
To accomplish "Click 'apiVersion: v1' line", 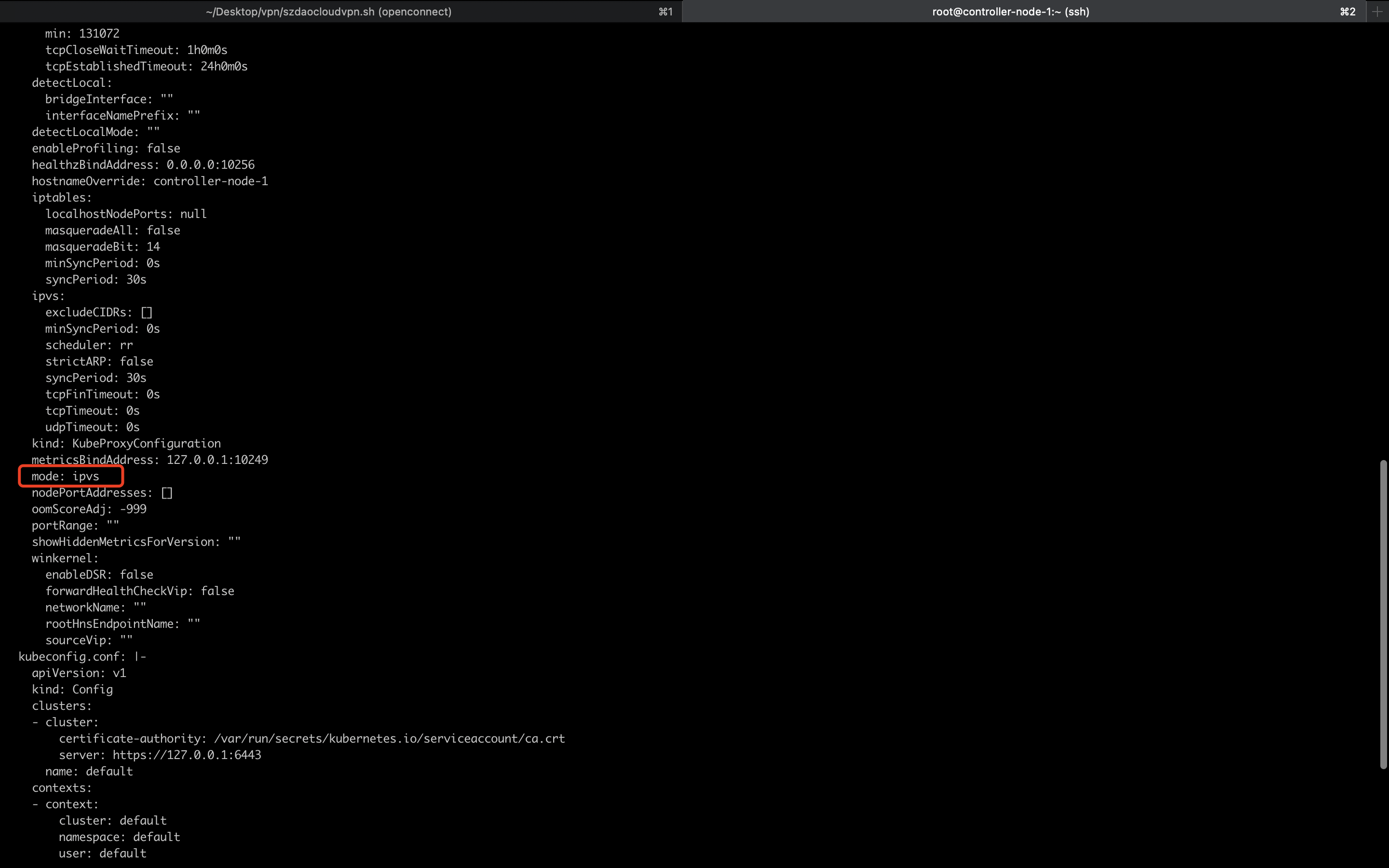I will 79,673.
